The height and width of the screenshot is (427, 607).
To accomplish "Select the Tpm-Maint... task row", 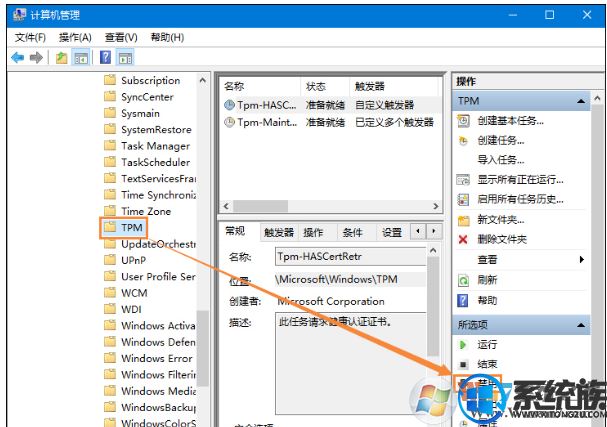I will coord(330,122).
